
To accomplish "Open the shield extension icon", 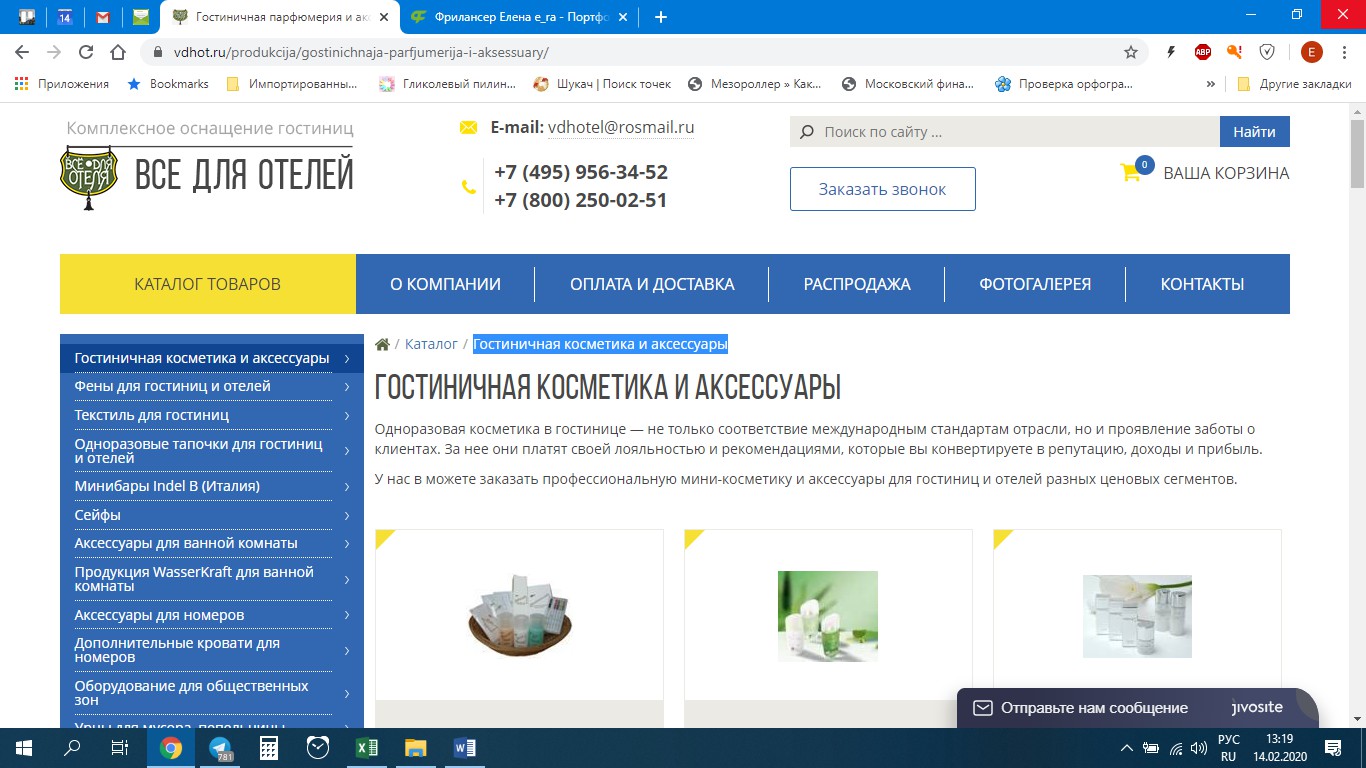I will [1267, 52].
